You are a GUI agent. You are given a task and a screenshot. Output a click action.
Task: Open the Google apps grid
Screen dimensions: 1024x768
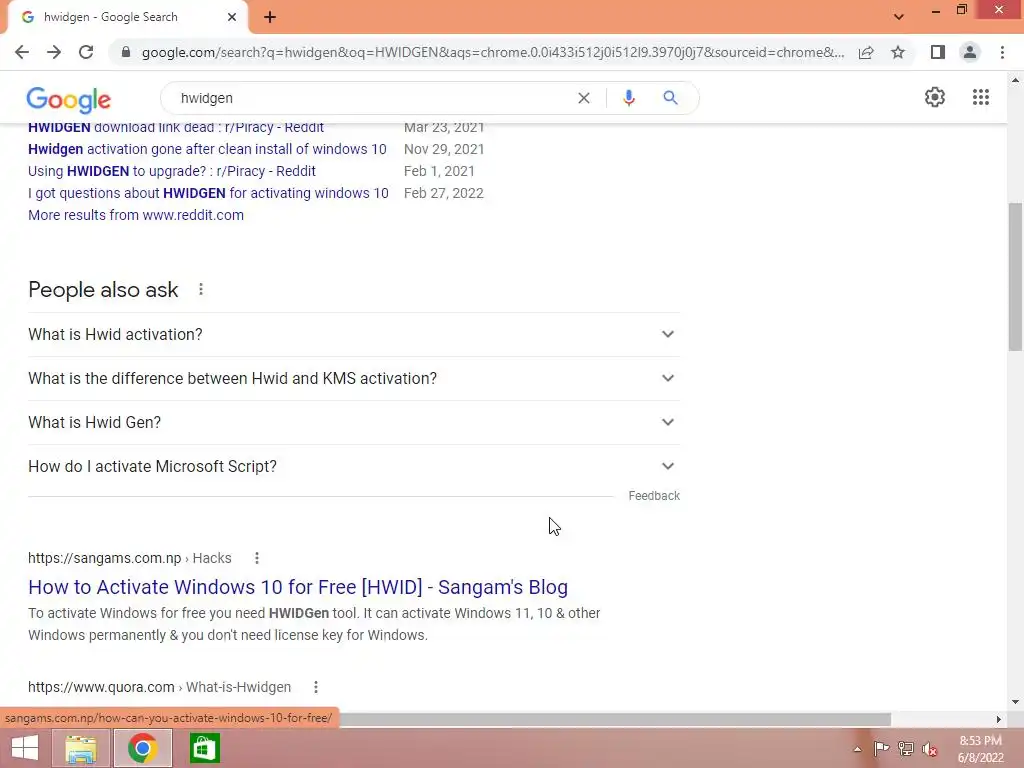click(x=980, y=97)
